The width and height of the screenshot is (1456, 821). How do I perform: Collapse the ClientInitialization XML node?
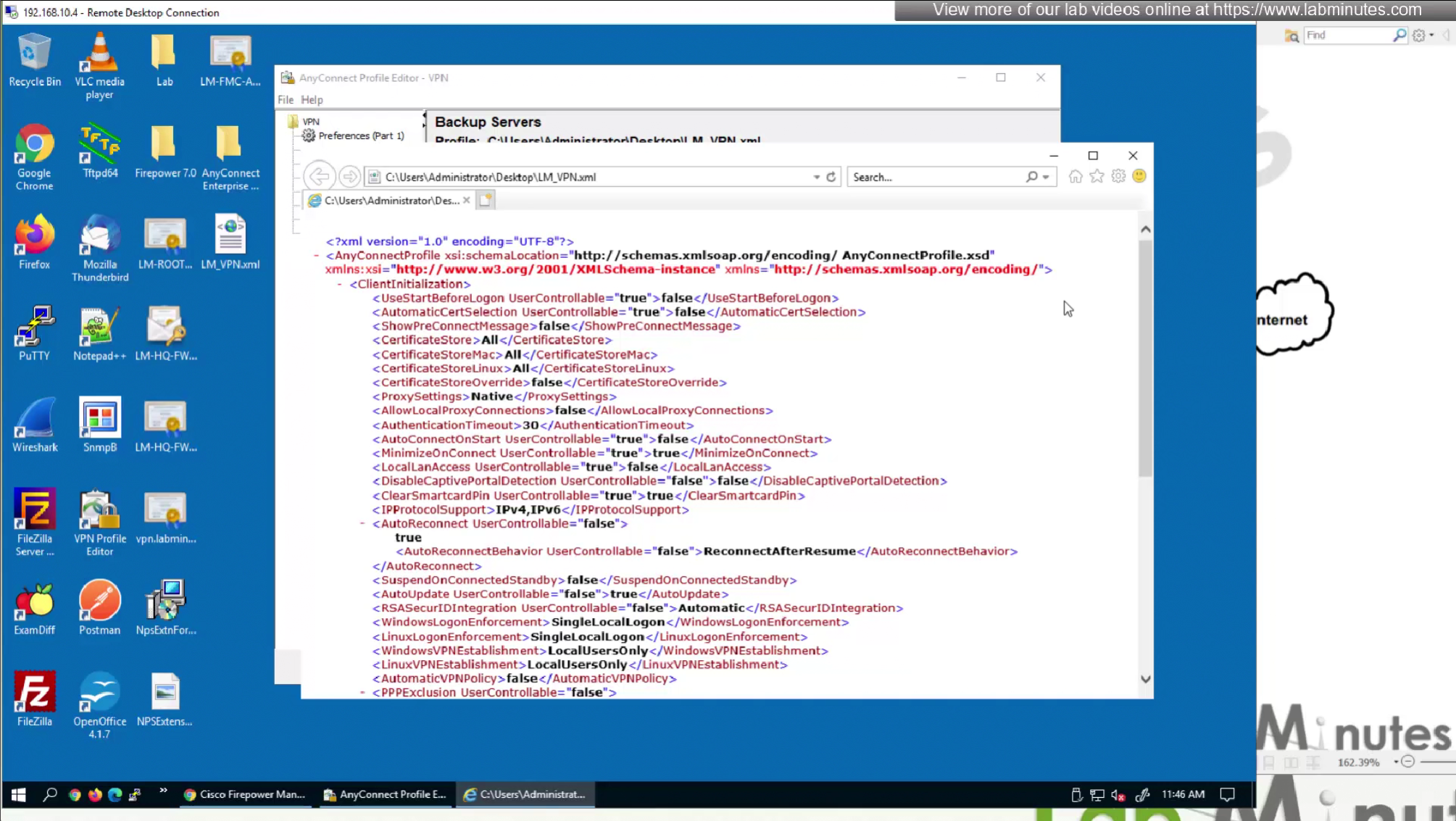point(339,284)
